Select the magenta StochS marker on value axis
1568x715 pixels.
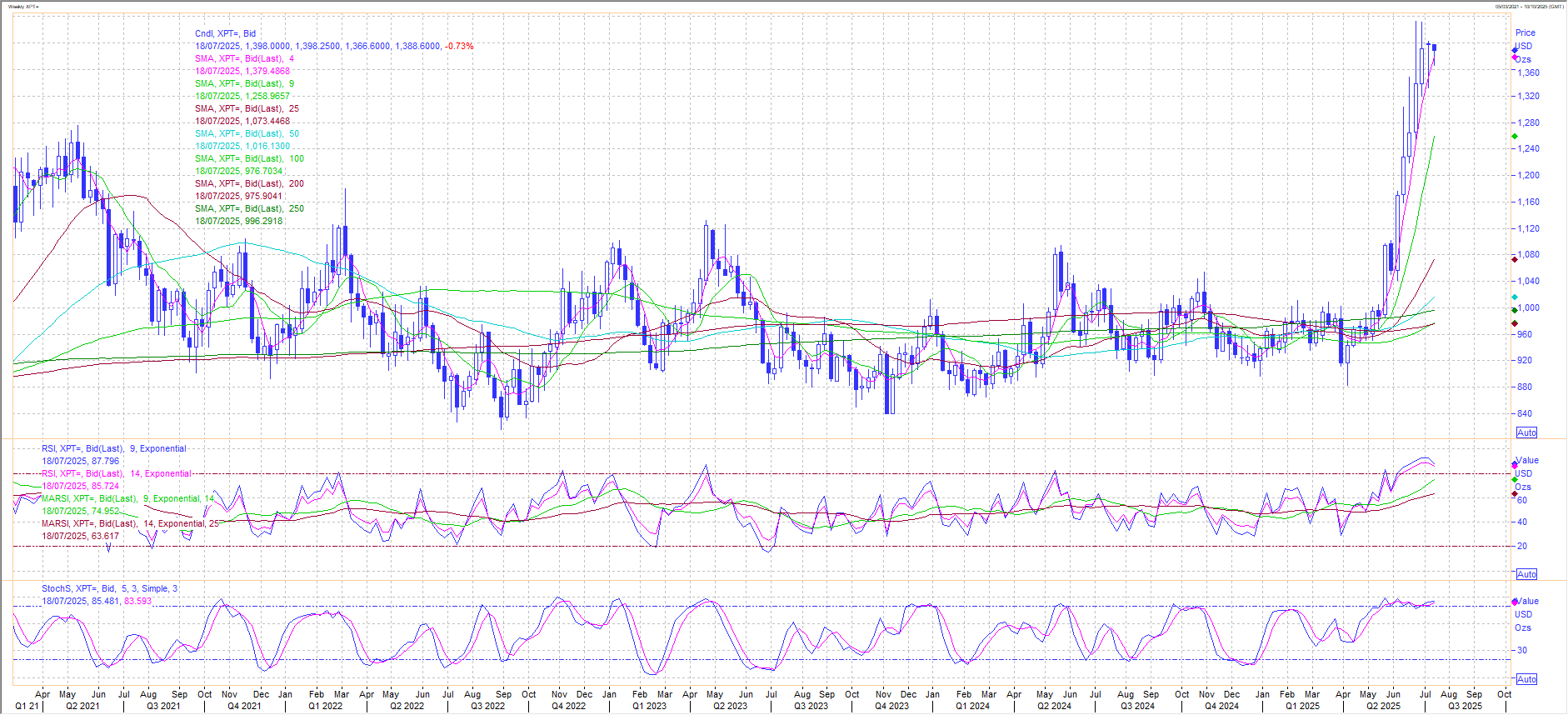(x=1515, y=602)
